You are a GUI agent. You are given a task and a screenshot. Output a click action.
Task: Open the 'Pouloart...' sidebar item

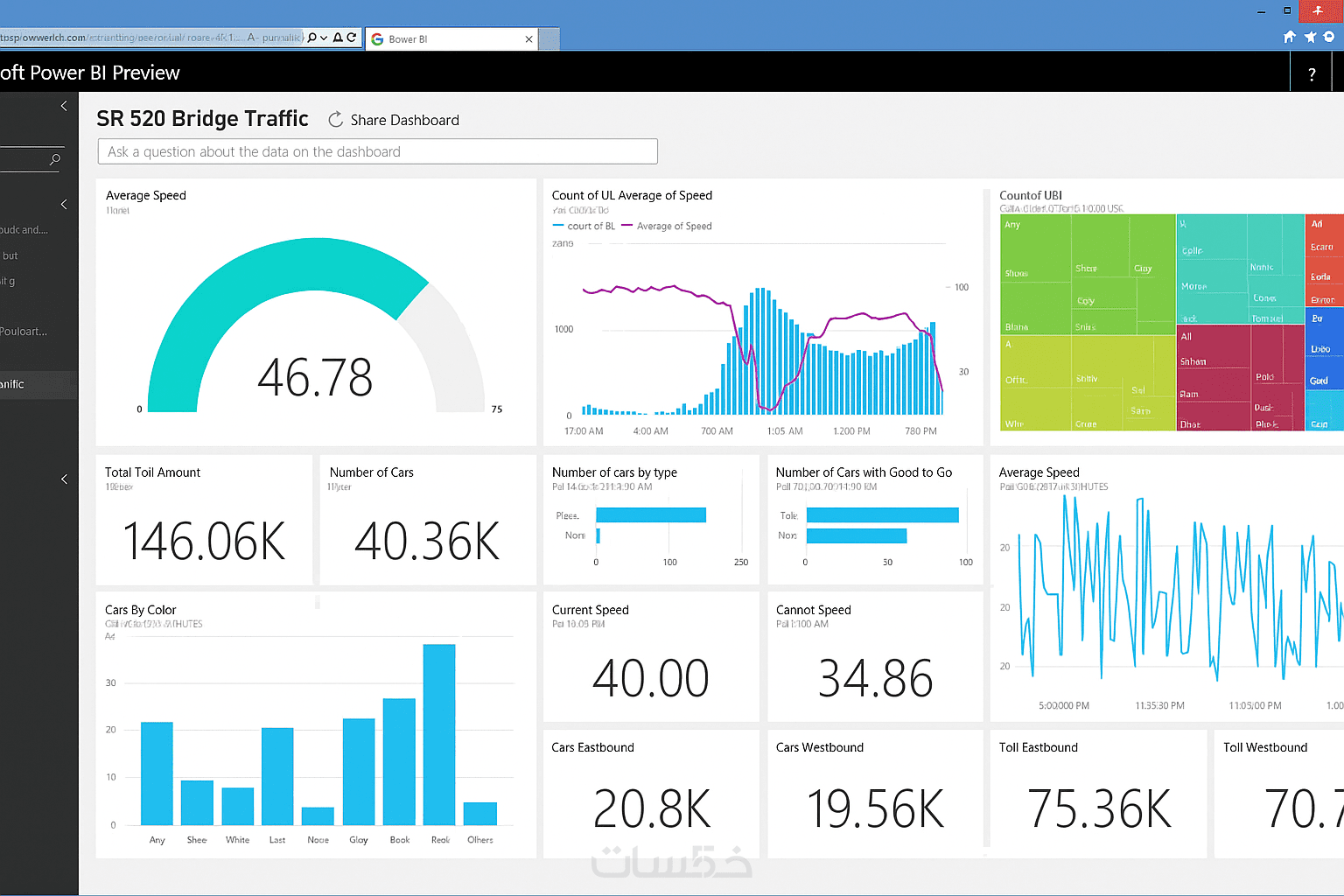tap(24, 332)
